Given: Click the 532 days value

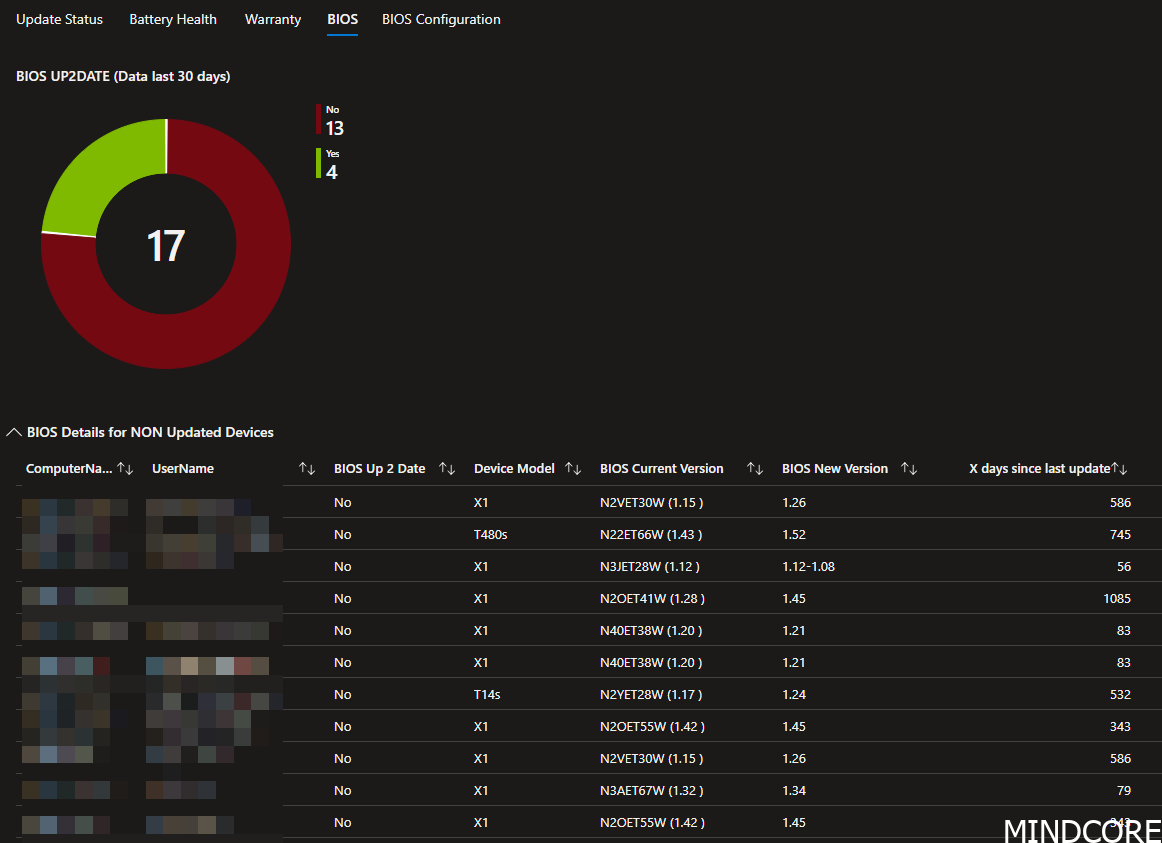Looking at the screenshot, I should (x=1120, y=694).
